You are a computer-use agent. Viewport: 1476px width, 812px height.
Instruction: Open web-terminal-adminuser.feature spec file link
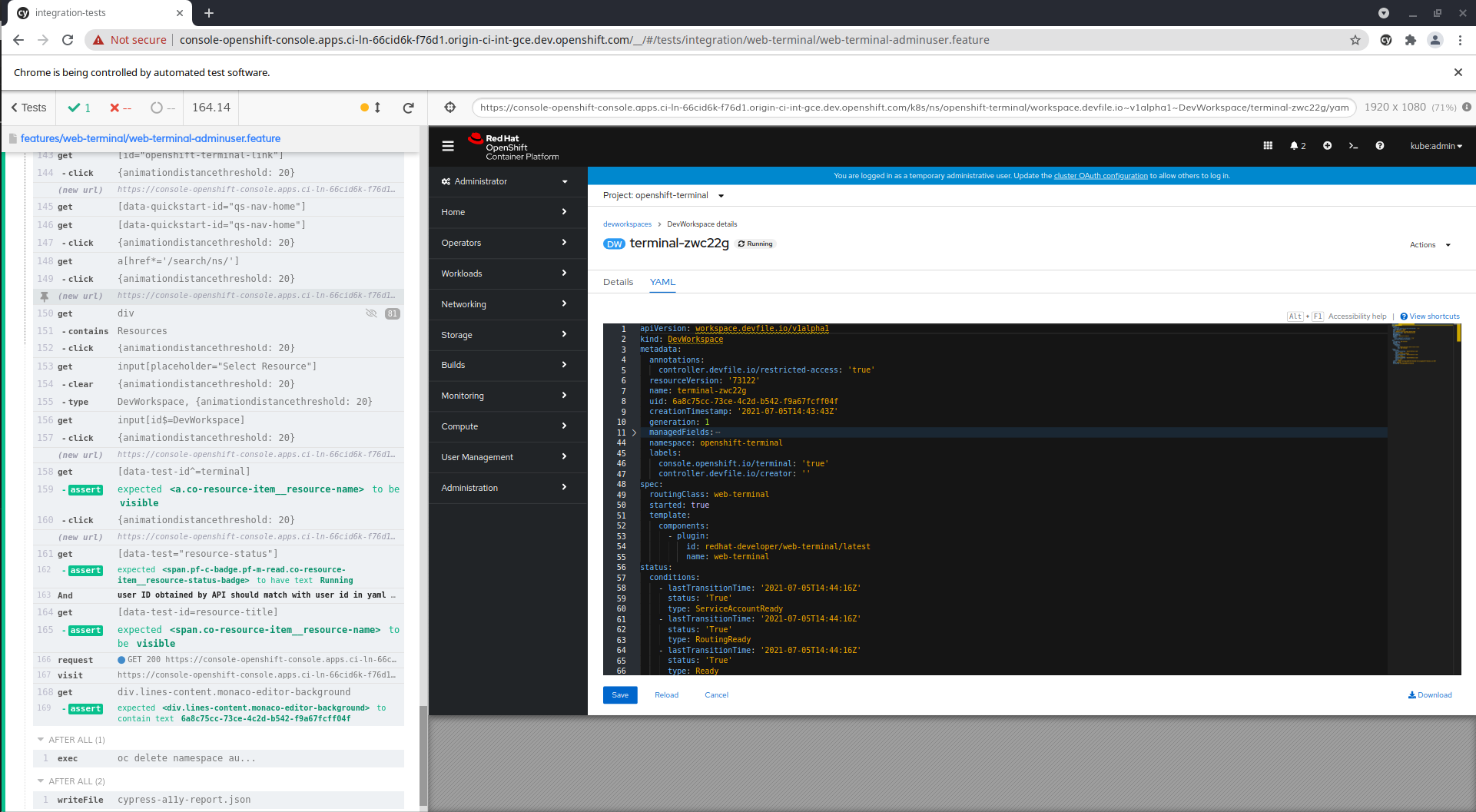(151, 138)
